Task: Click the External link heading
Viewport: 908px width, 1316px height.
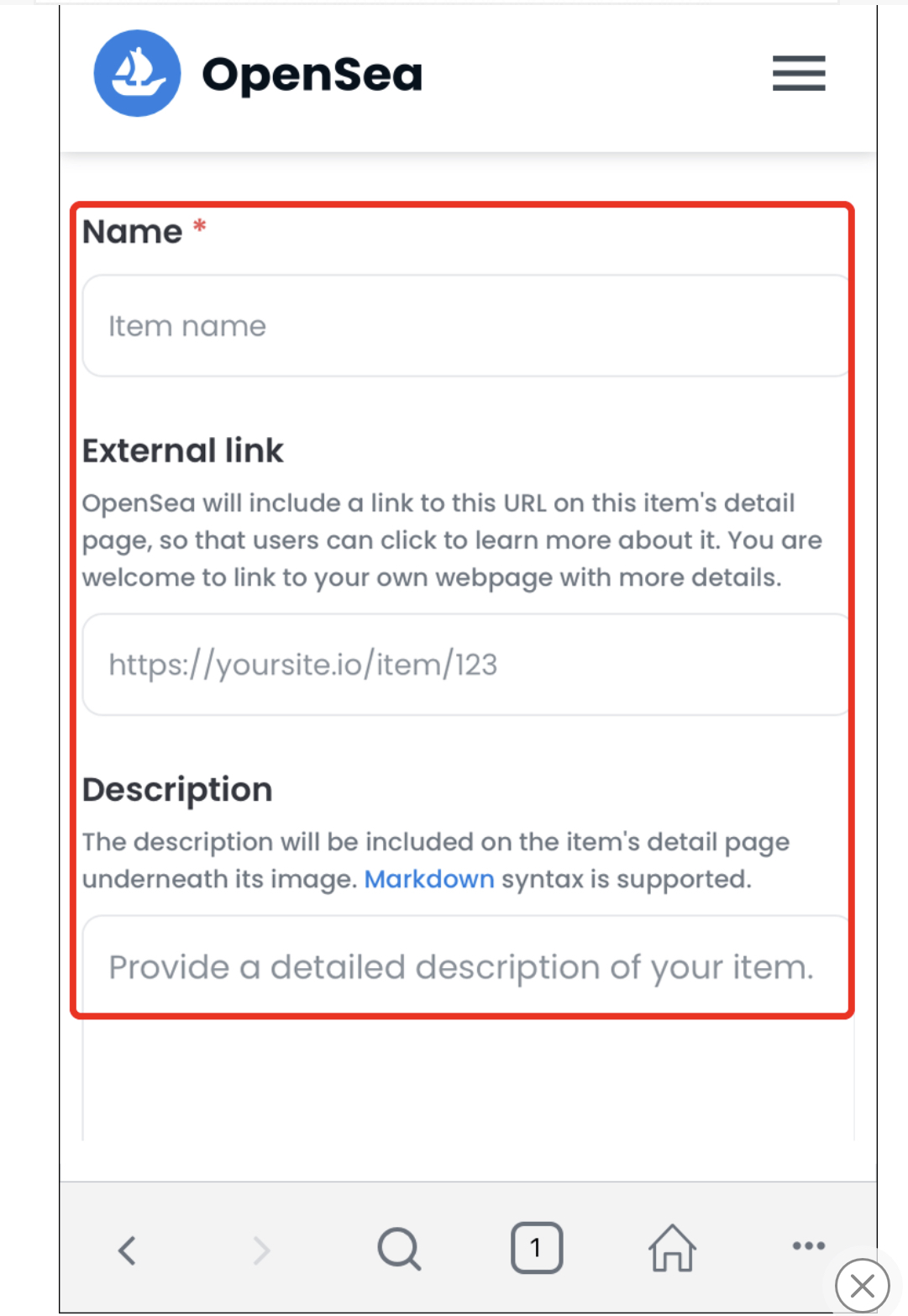Action: pos(183,451)
